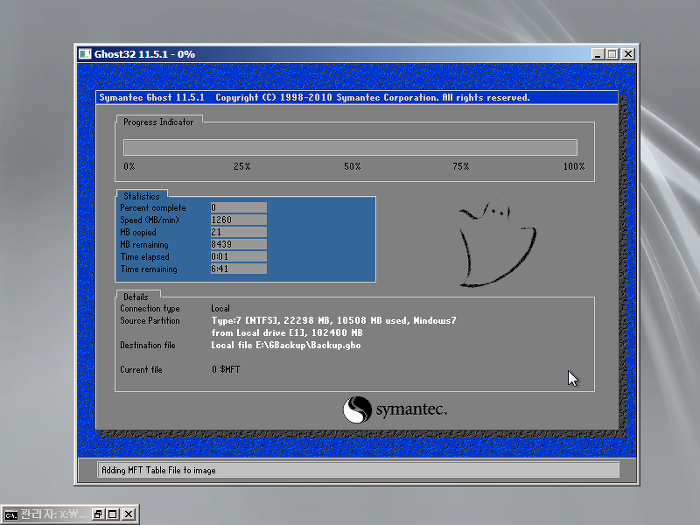Click the "Percent complete" label

(153, 208)
